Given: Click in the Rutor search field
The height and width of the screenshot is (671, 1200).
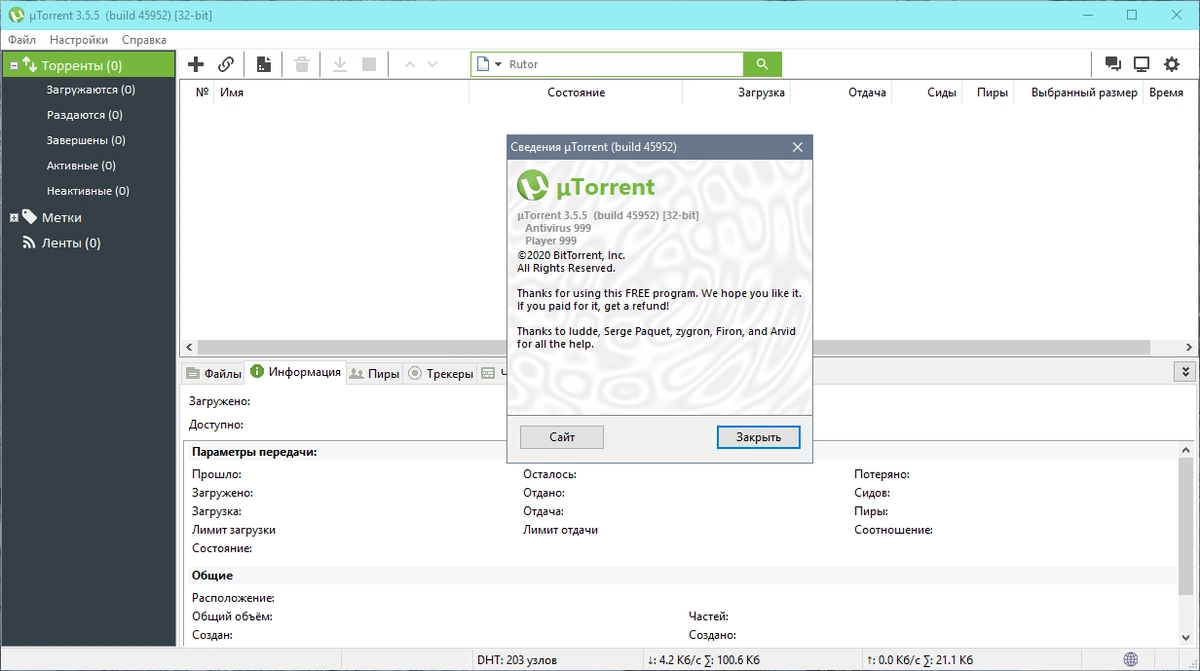Looking at the screenshot, I should pos(622,64).
